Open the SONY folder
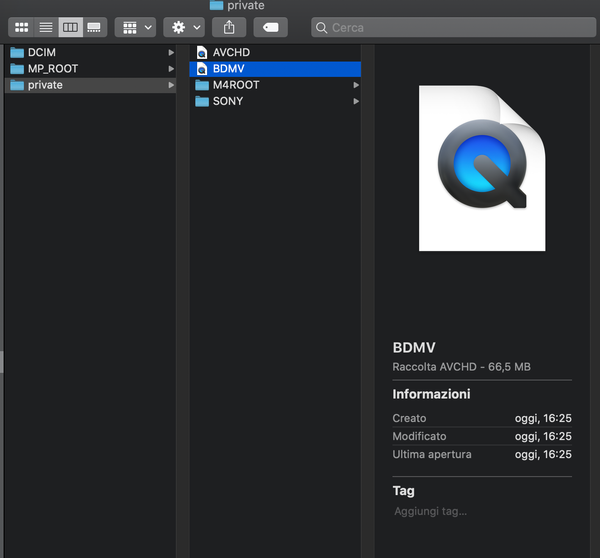 point(227,101)
